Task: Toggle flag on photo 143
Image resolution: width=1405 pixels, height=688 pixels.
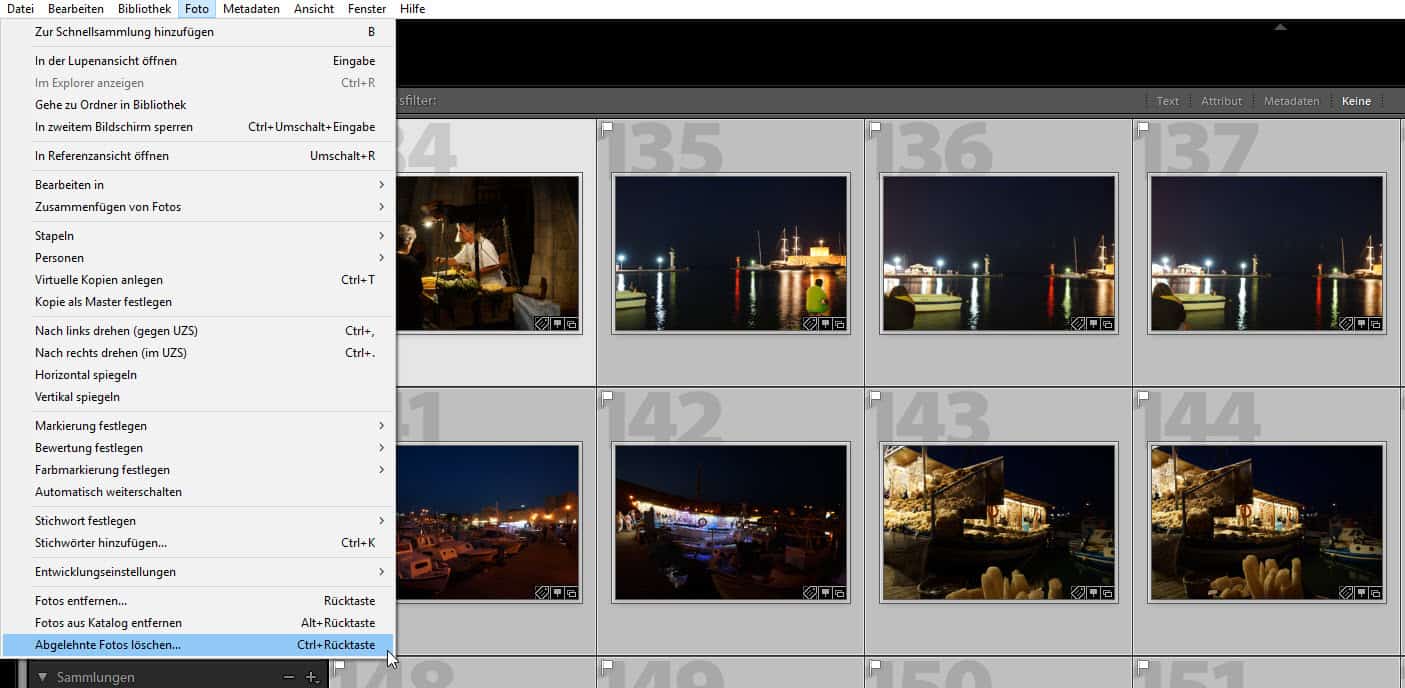Action: point(875,397)
